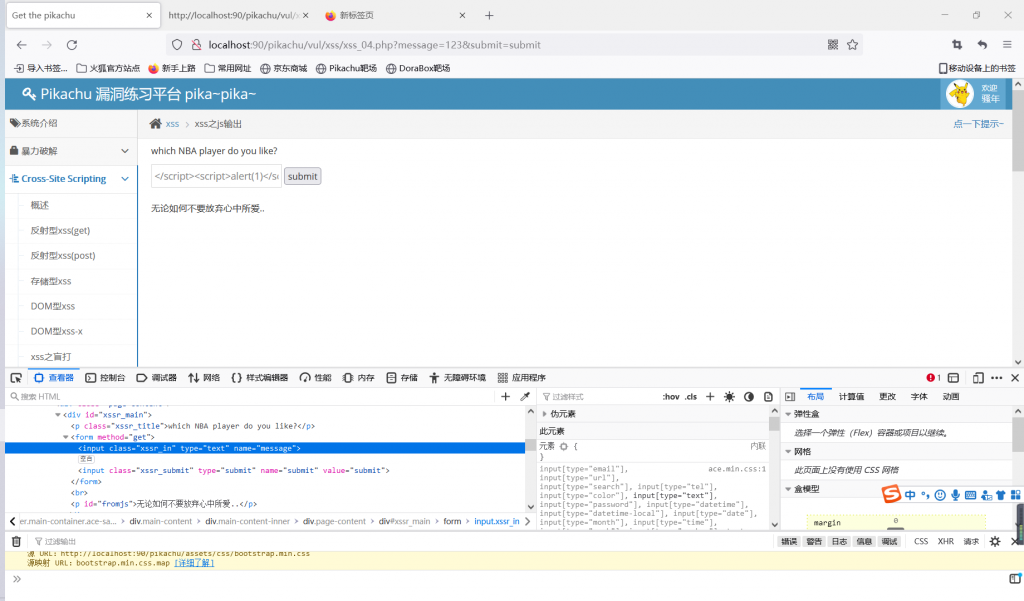
Task: Click the eyedropper color picker icon
Action: pyautogui.click(x=525, y=397)
